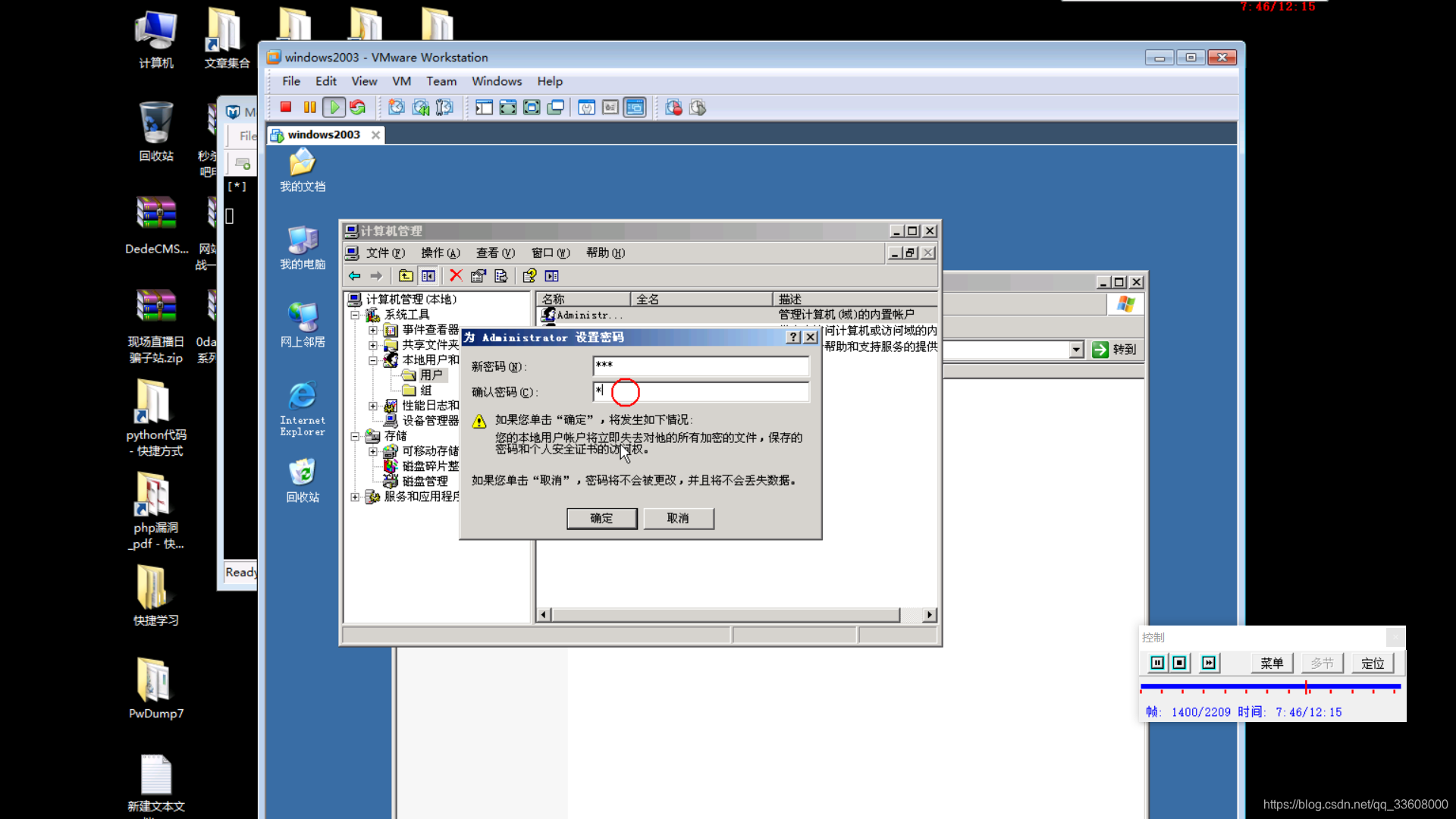This screenshot has height=819, width=1456.
Task: Open Properties from 计算机管理 toolbar
Action: point(479,276)
